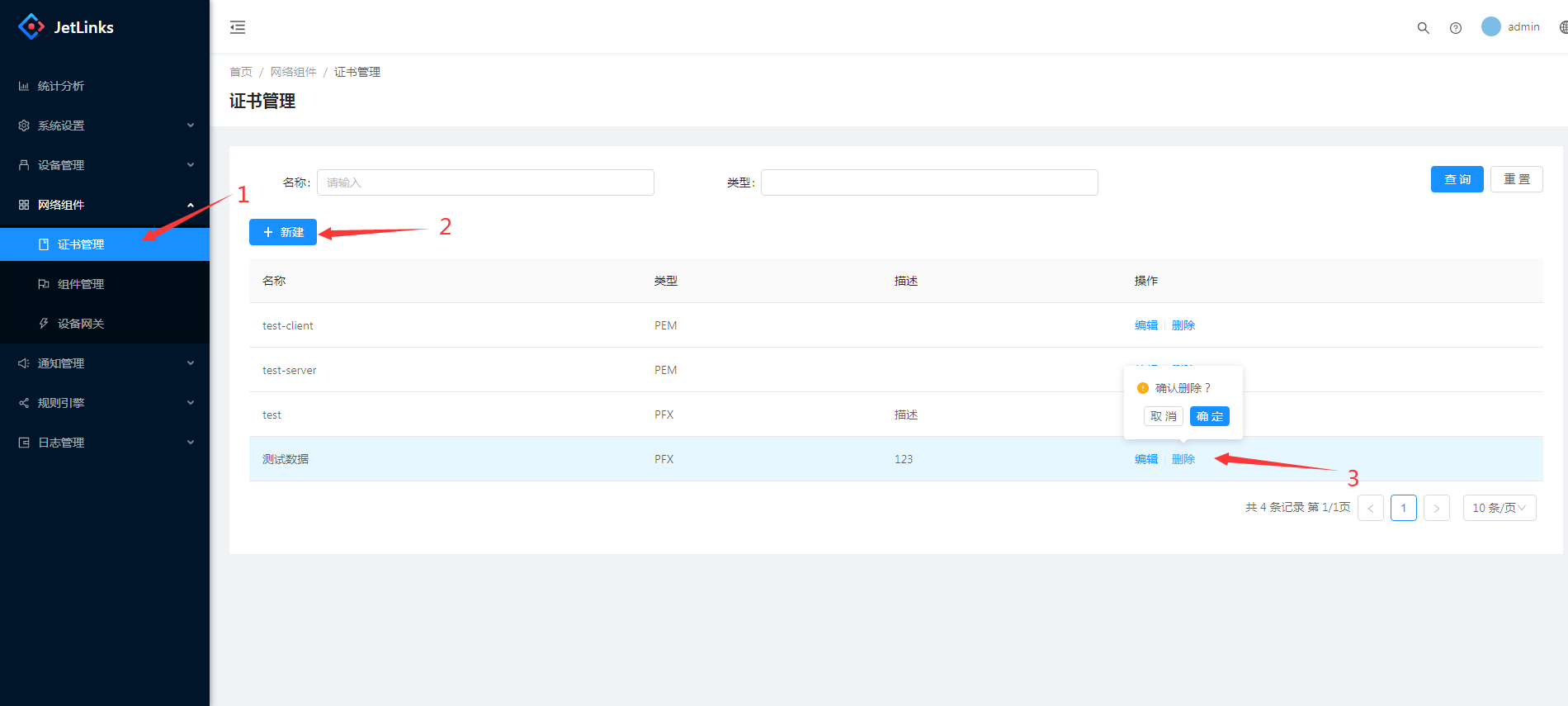The width and height of the screenshot is (1568, 706).
Task: Expand the 设备管理 sidebar section
Action: pyautogui.click(x=105, y=165)
